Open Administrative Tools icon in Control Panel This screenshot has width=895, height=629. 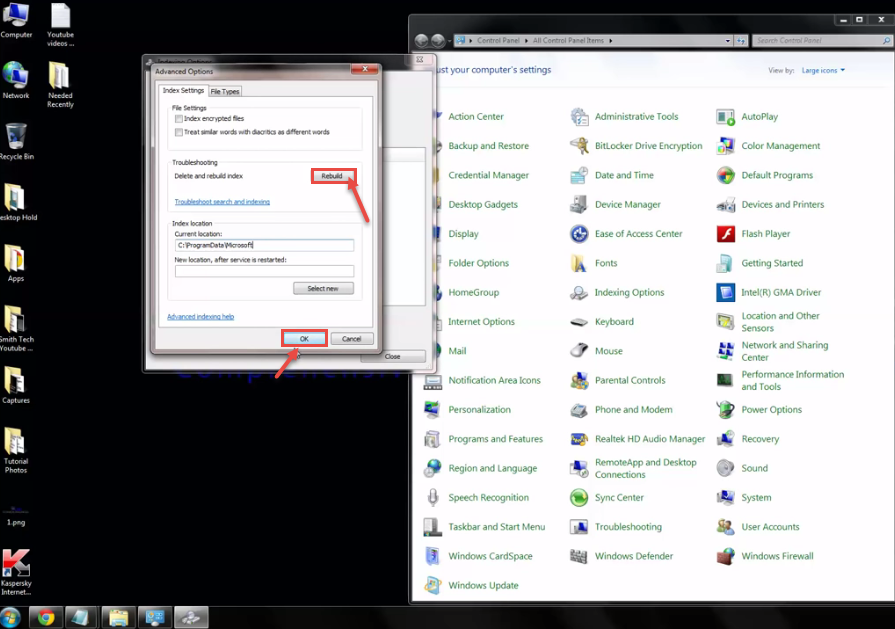(x=579, y=117)
